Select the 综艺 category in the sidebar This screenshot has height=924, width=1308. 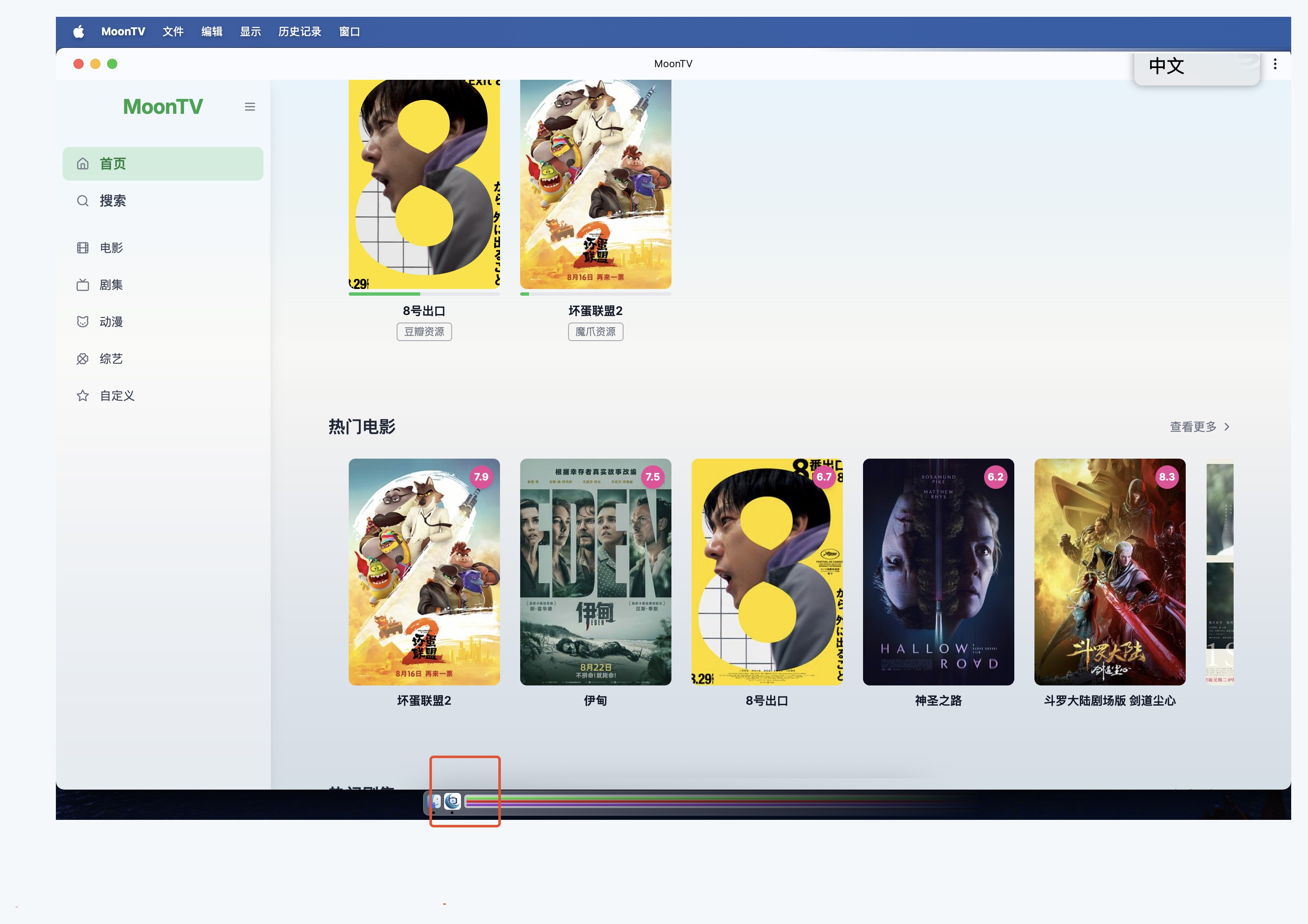[163, 359]
